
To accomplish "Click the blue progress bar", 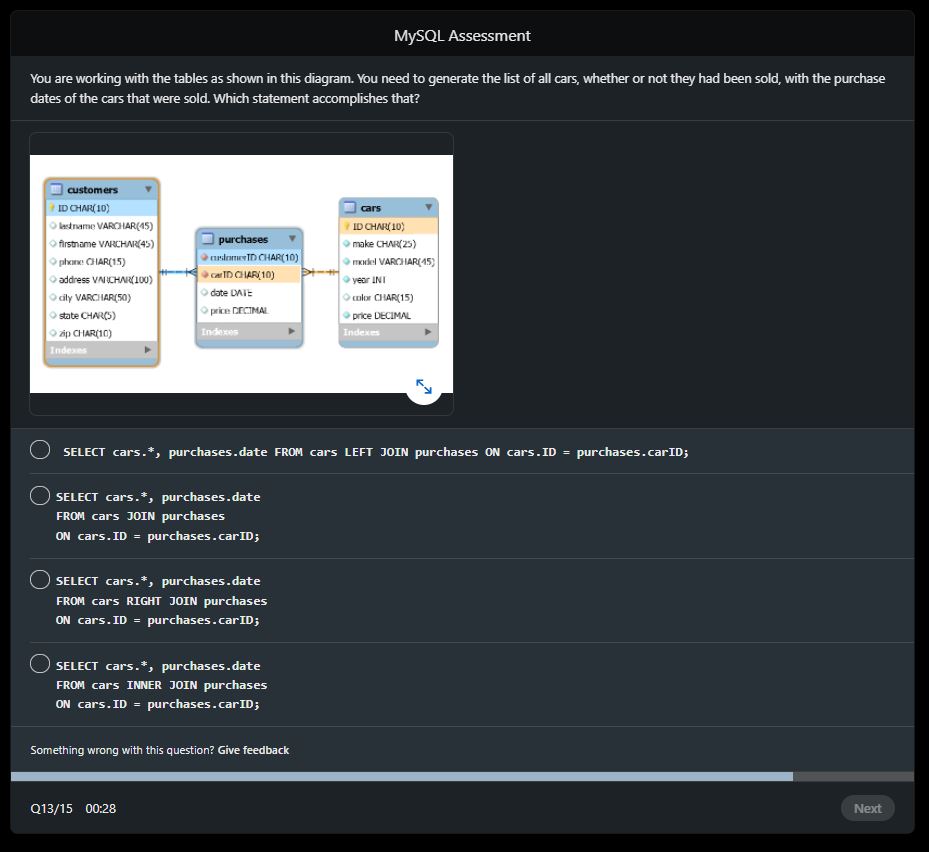I will tap(400, 775).
